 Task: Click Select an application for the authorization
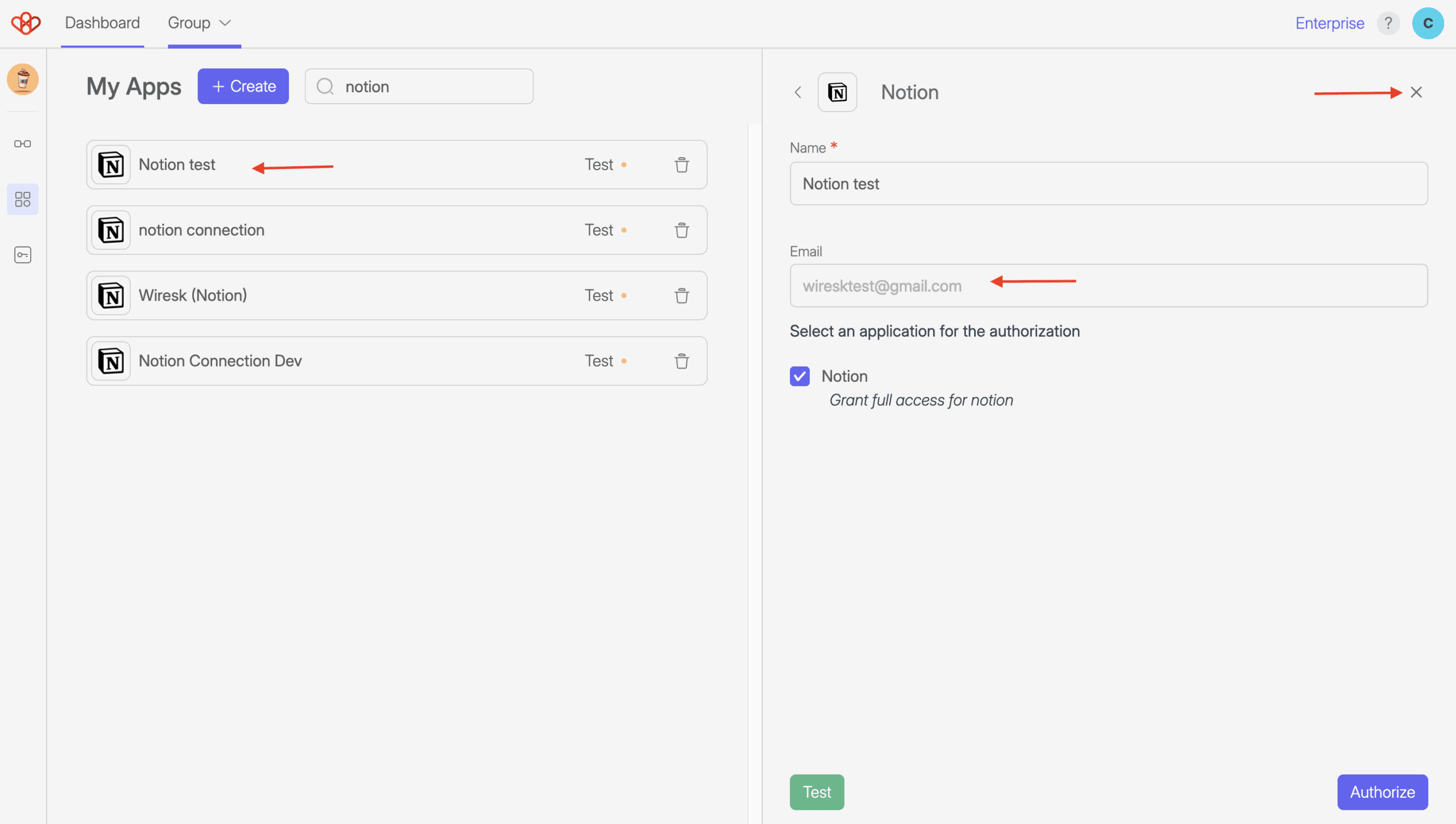point(934,331)
